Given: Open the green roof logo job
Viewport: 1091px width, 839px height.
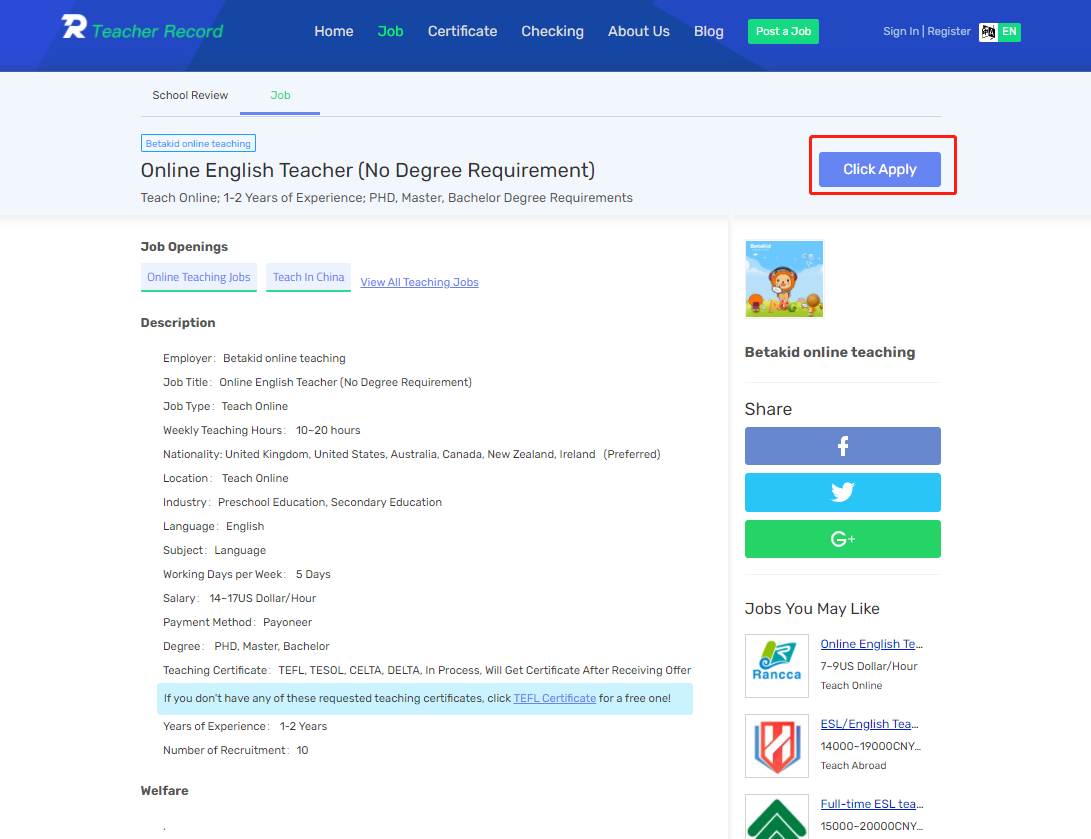Looking at the screenshot, I should (777, 817).
